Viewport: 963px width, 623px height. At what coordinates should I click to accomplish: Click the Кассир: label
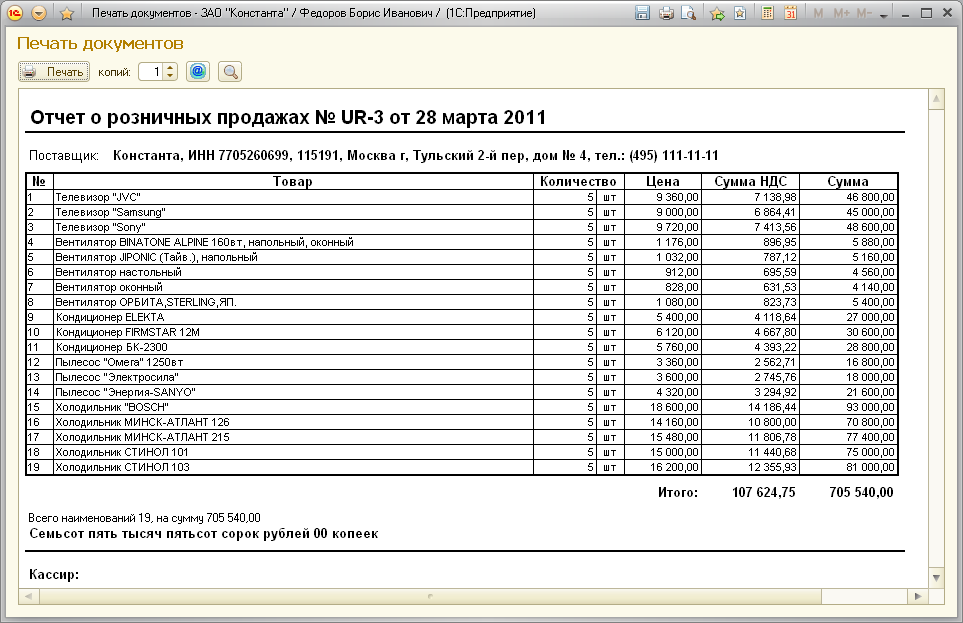tap(54, 574)
